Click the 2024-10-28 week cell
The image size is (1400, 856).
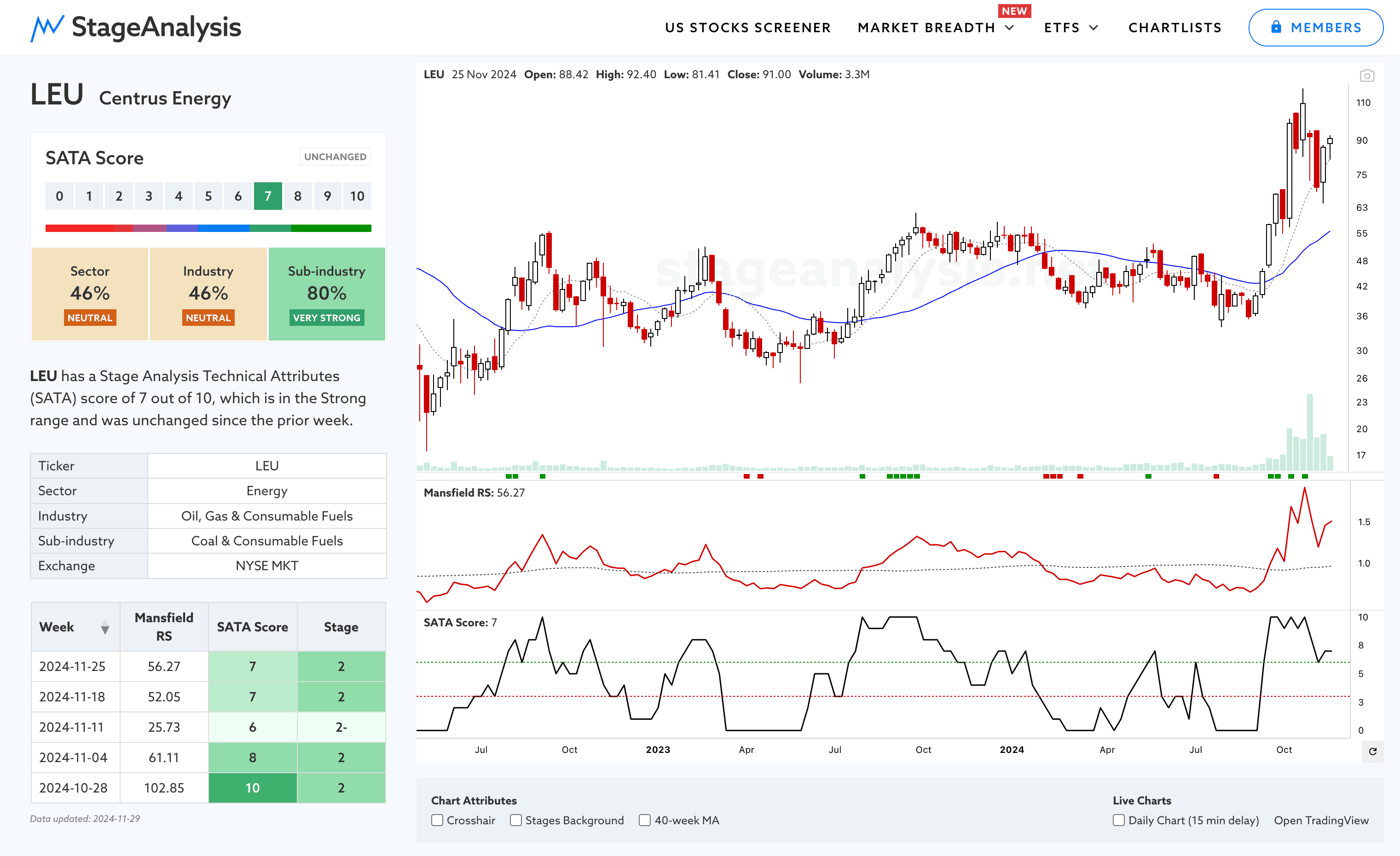tap(75, 788)
